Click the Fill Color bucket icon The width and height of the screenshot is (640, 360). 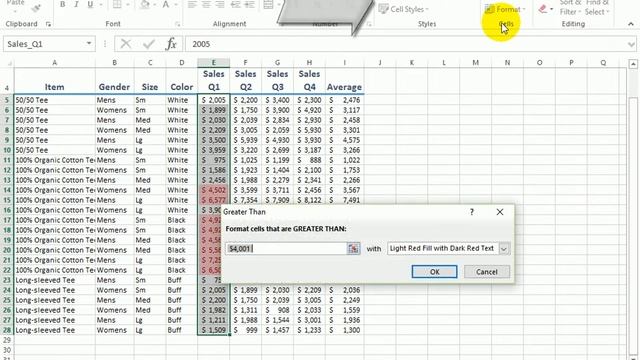144,4
